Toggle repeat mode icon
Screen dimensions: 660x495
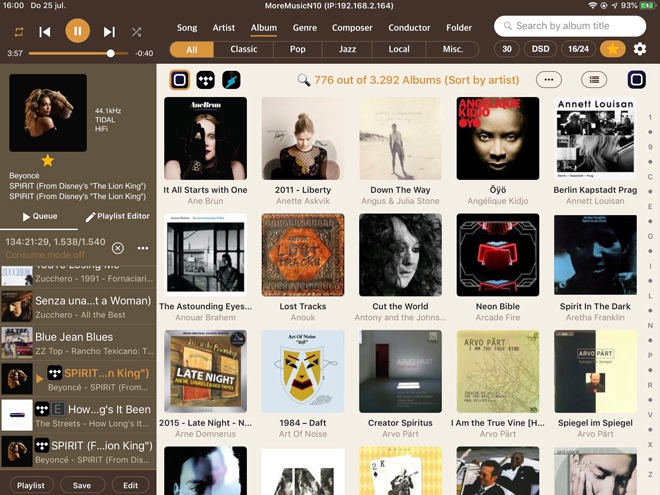tap(19, 32)
